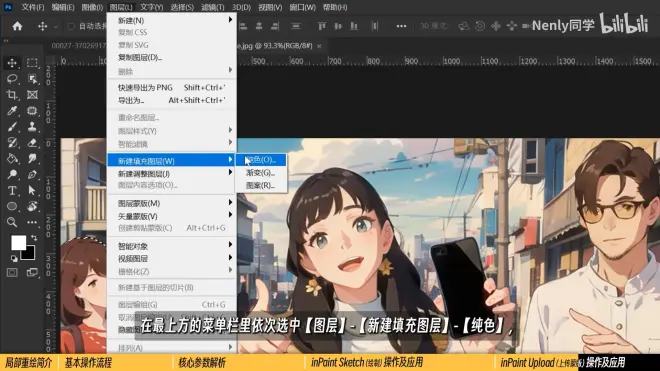Expand 图层蒙版(M) submenu

172,203
